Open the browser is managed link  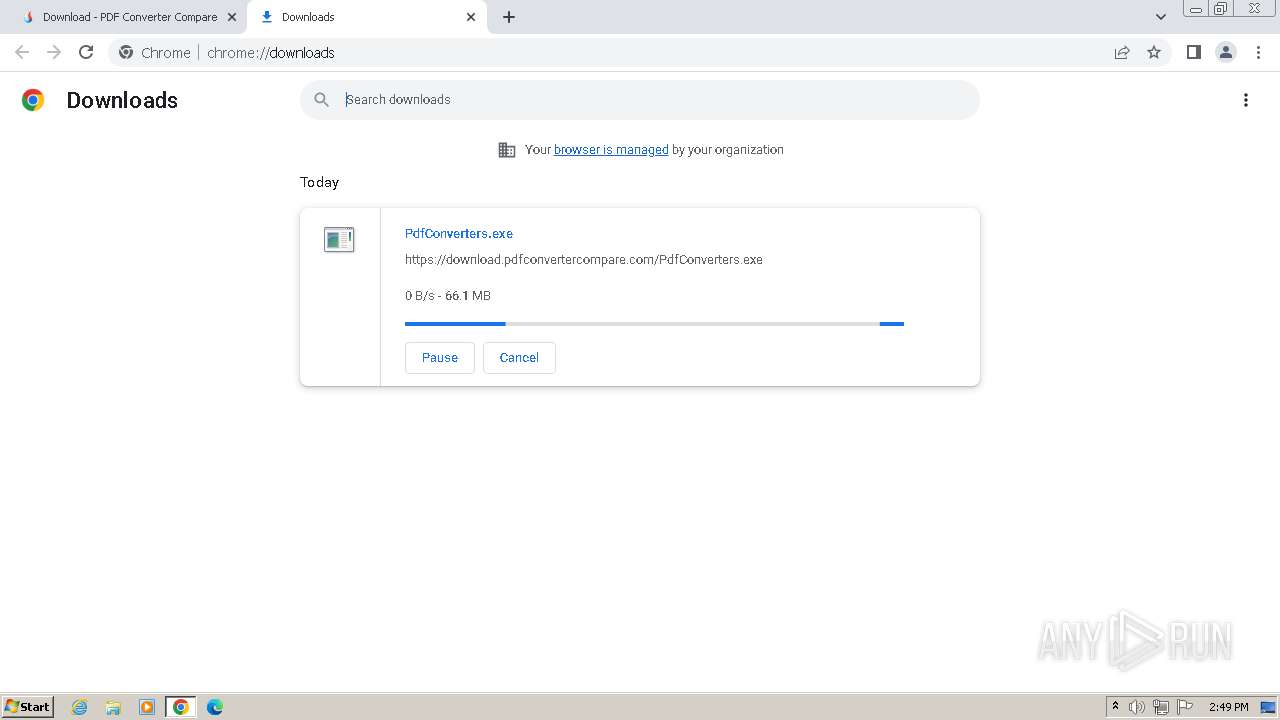(x=611, y=150)
